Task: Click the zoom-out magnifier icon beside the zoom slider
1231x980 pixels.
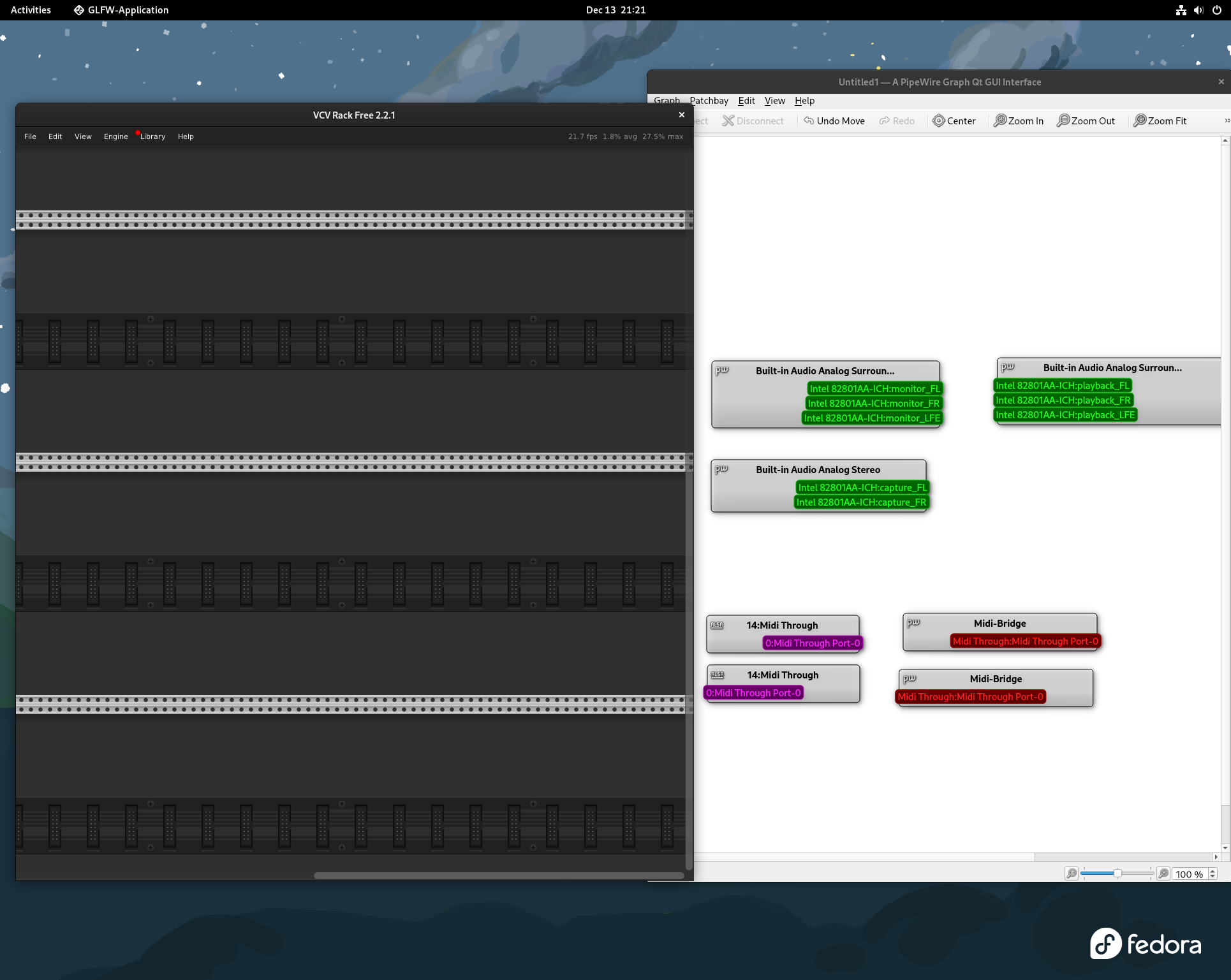Action: coord(1072,874)
